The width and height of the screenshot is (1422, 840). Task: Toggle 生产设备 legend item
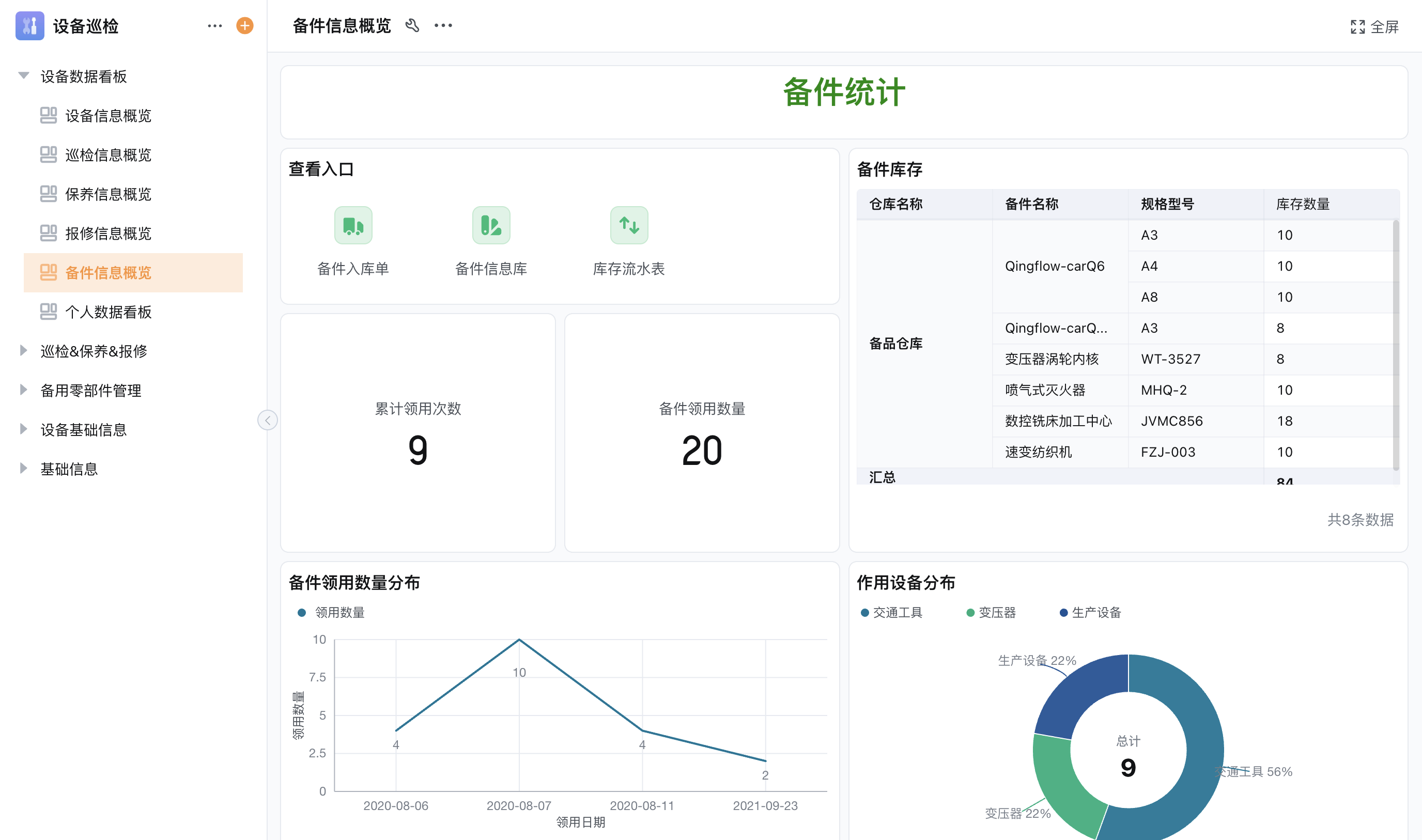[x=1090, y=613]
